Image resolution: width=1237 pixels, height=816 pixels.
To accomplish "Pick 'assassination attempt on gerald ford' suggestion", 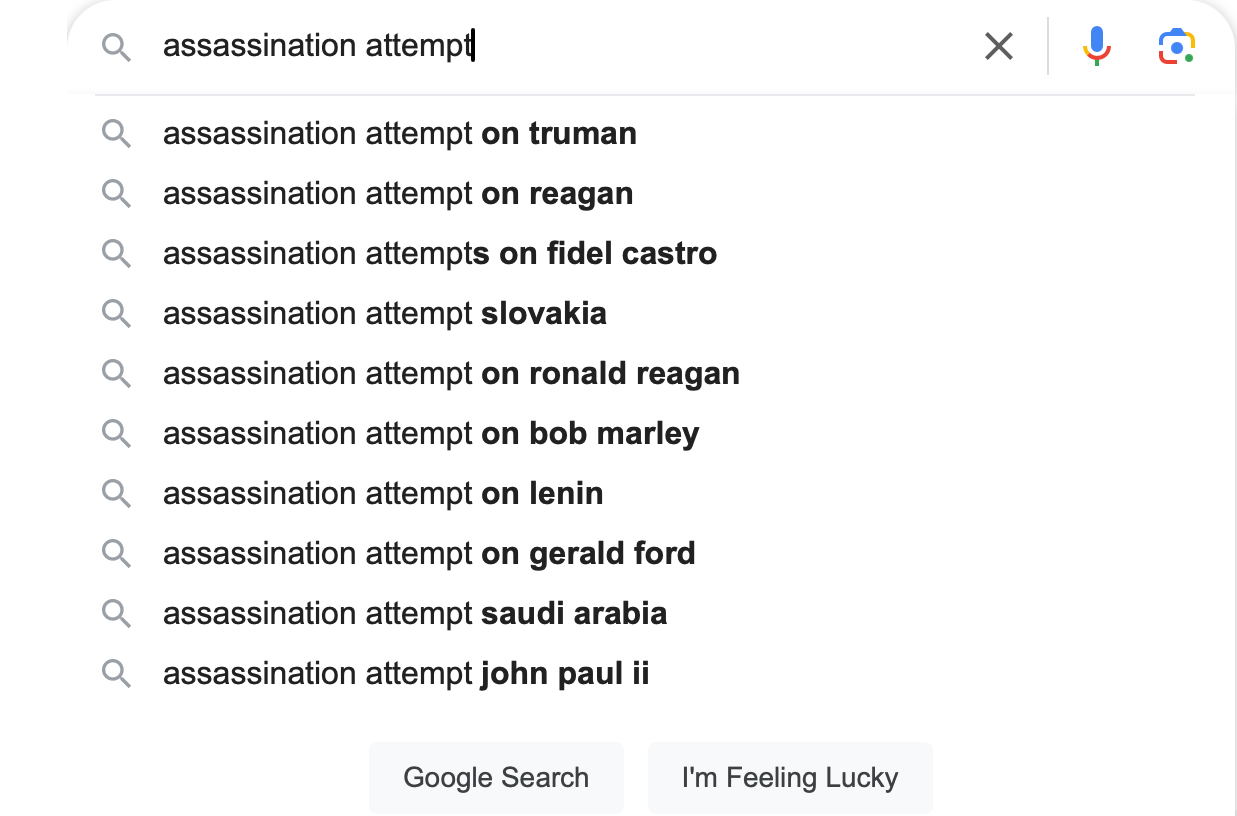I will (428, 553).
